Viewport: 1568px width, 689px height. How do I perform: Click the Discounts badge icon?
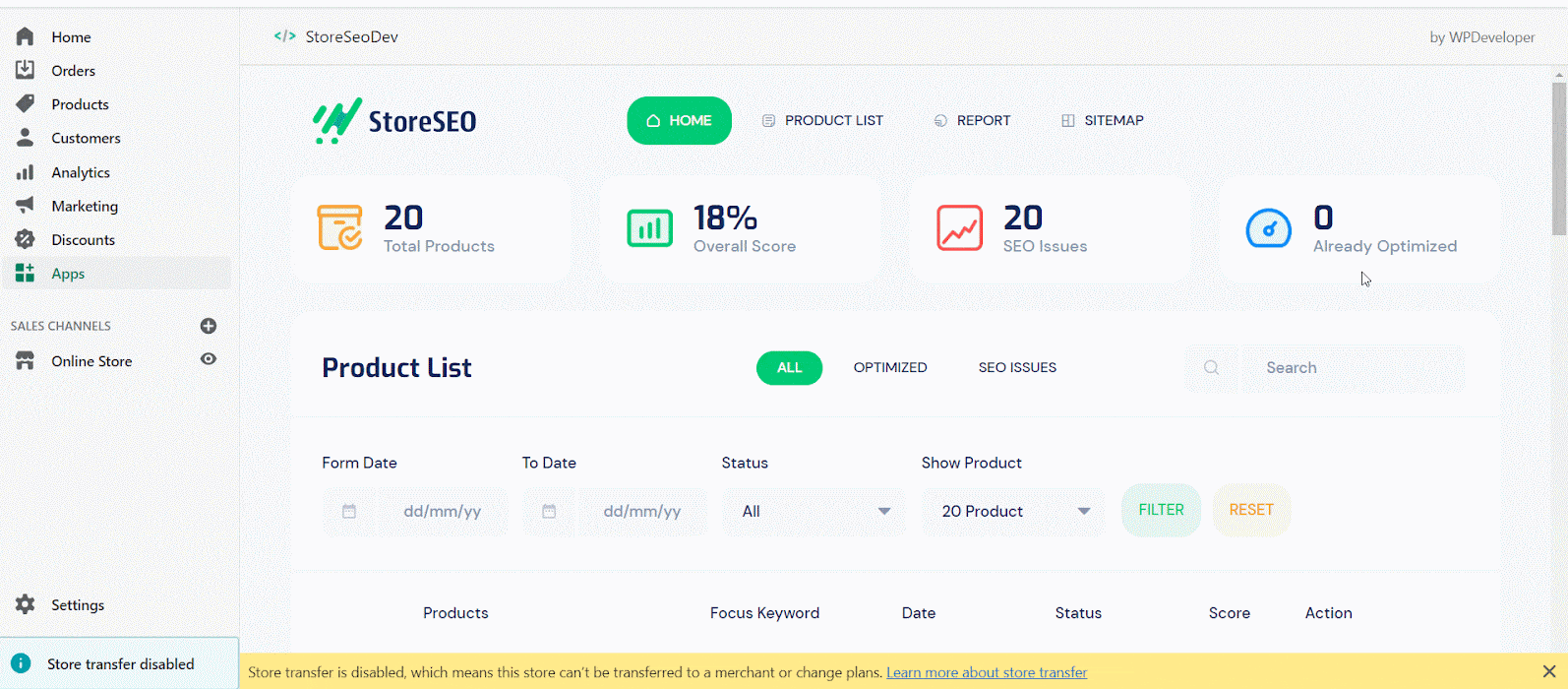coord(26,239)
